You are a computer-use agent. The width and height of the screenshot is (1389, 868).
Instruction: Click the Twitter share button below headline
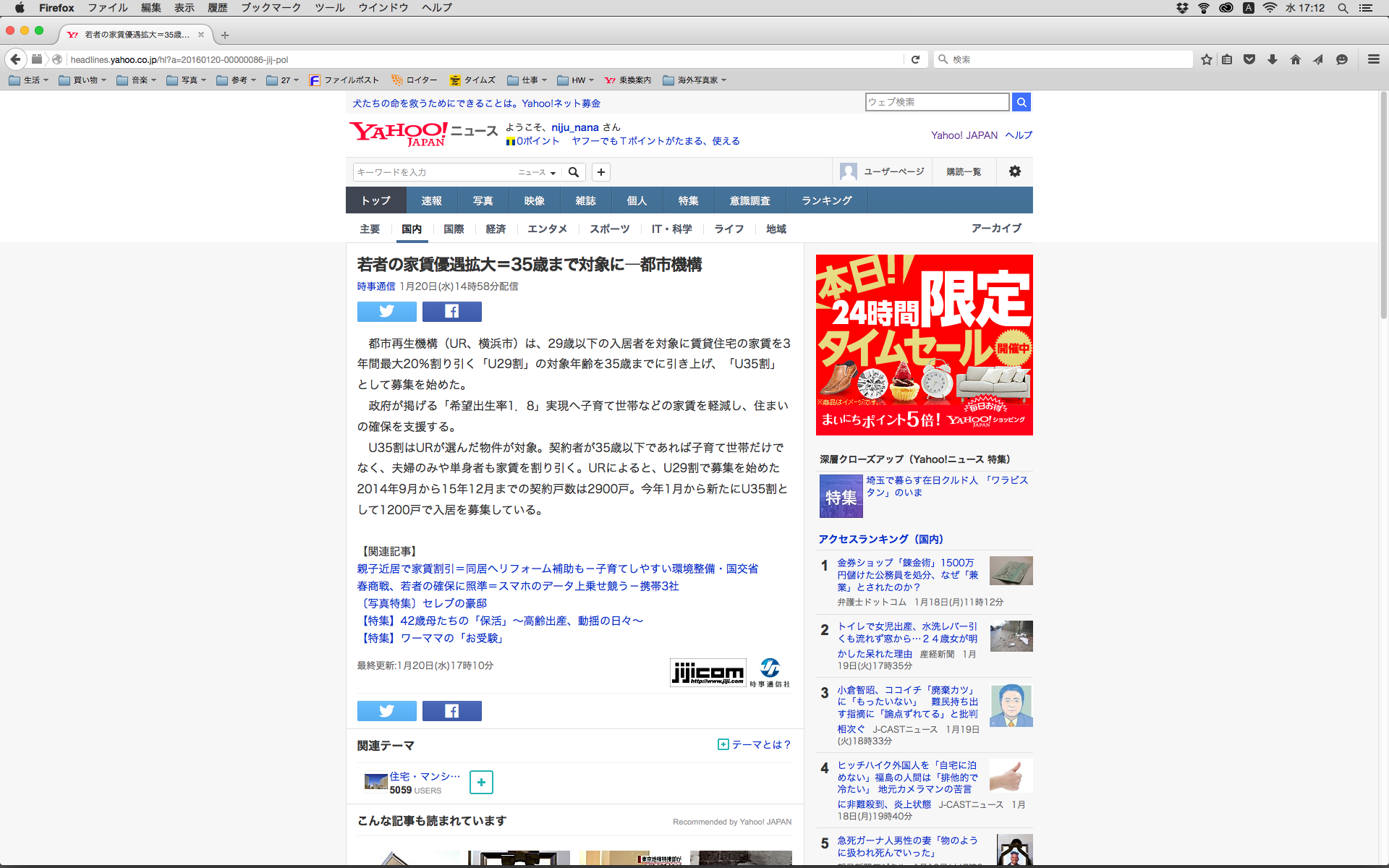point(386,312)
